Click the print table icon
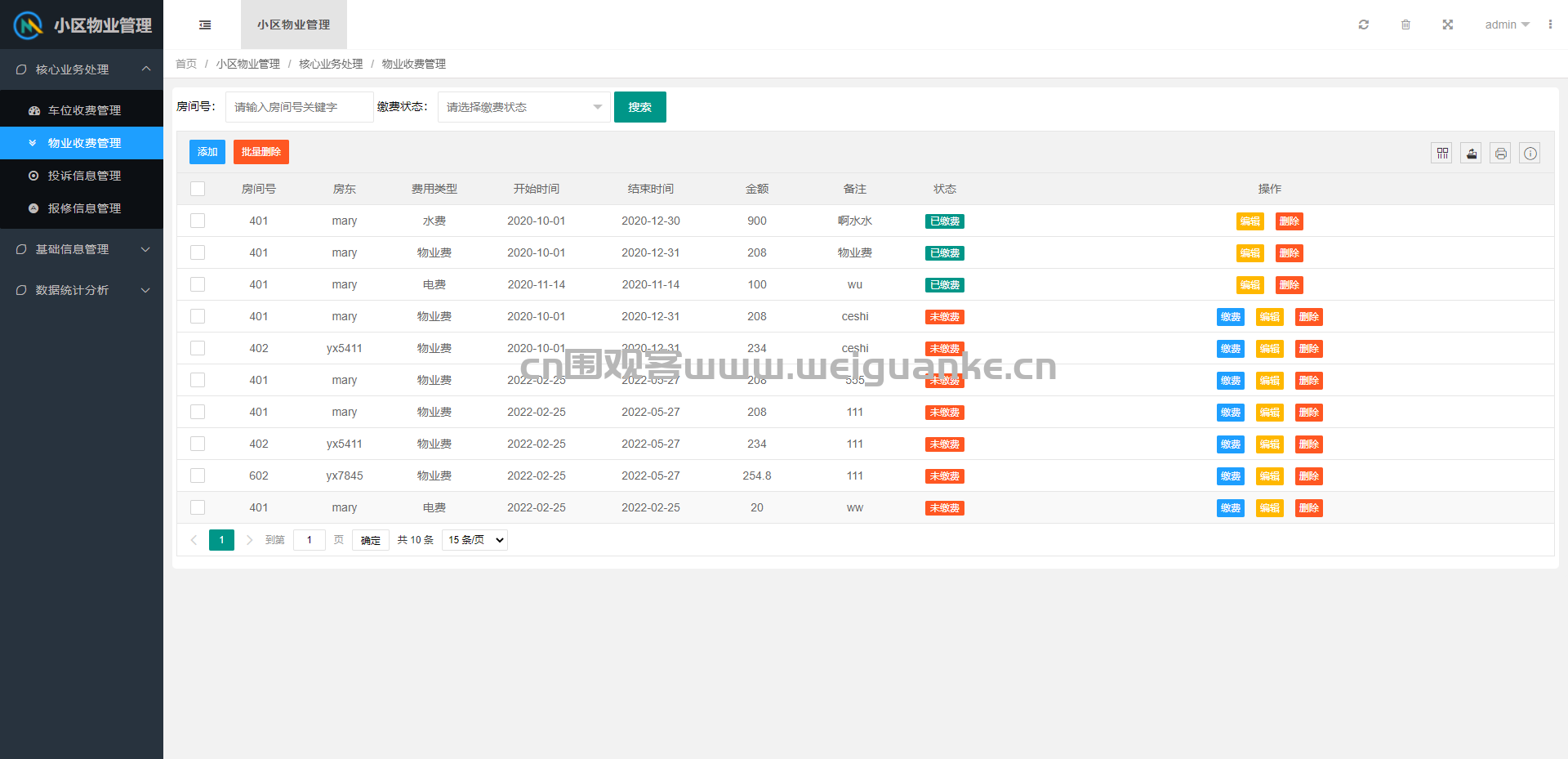 click(1501, 153)
